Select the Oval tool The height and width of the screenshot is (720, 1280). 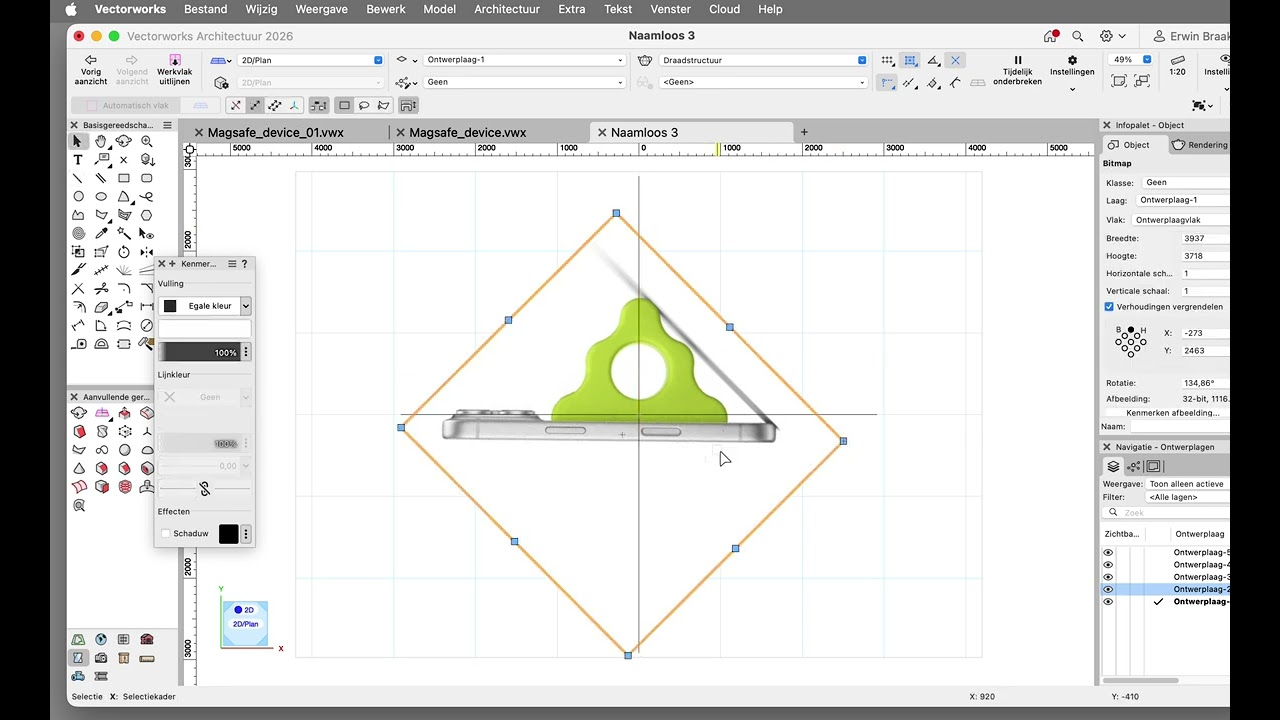click(x=101, y=197)
